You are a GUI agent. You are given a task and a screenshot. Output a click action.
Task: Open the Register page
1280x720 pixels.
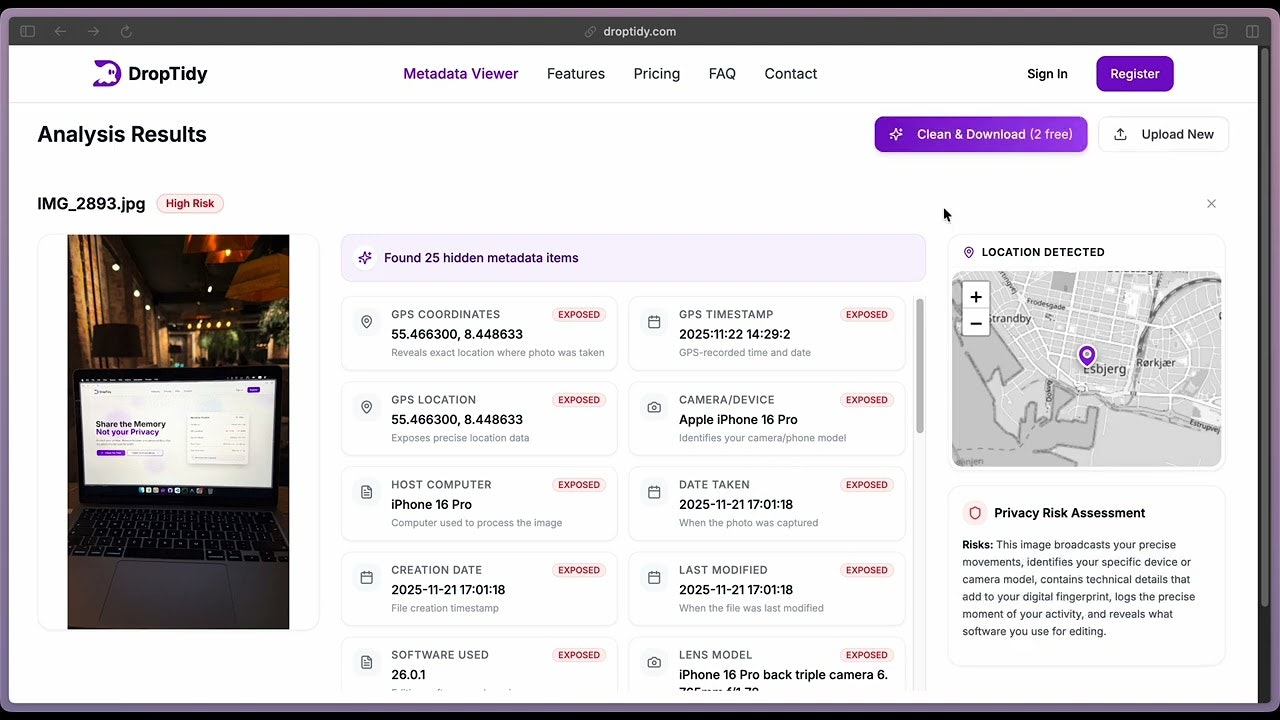(x=1134, y=73)
